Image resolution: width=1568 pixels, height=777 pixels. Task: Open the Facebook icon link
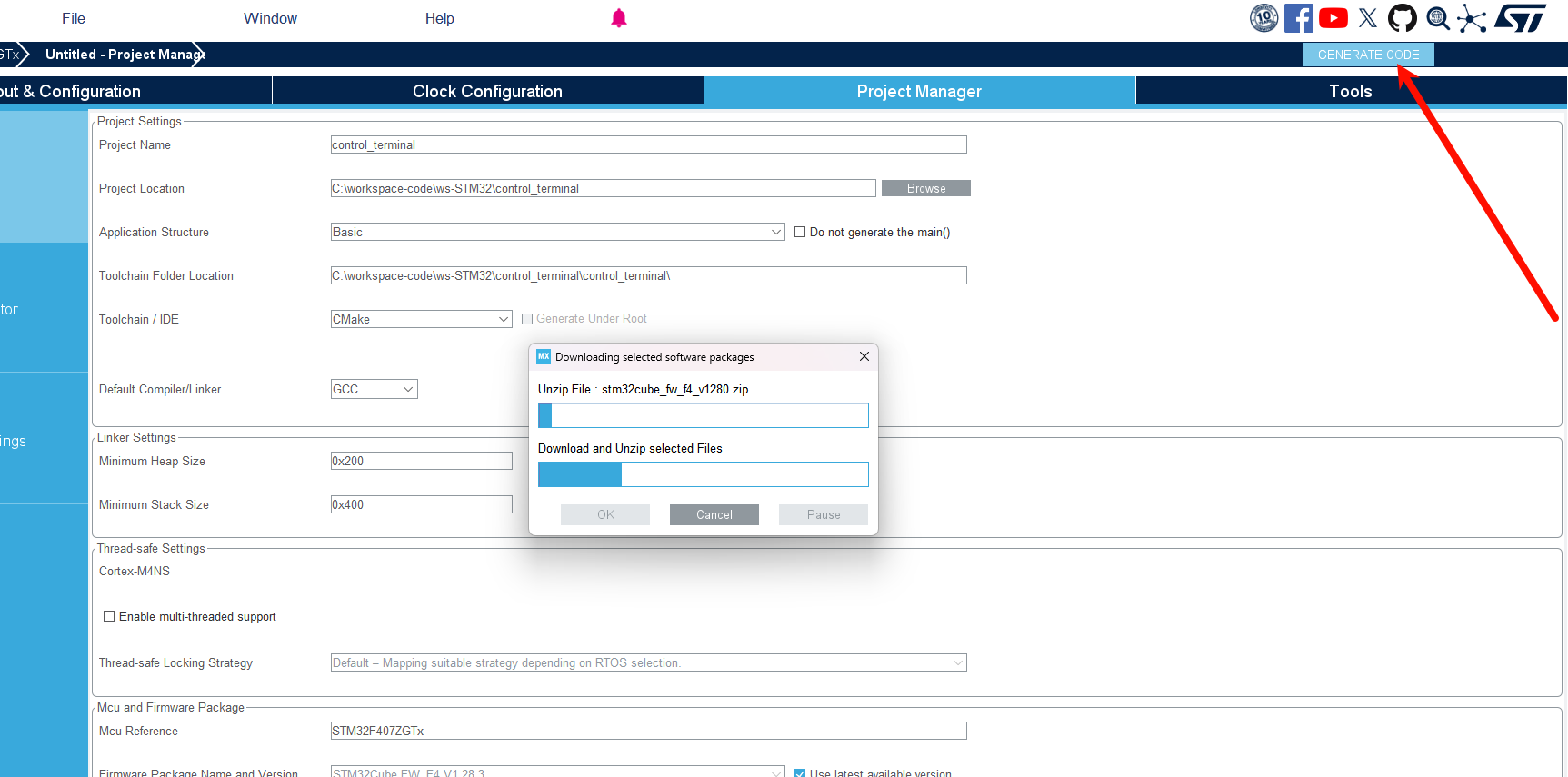[x=1299, y=18]
